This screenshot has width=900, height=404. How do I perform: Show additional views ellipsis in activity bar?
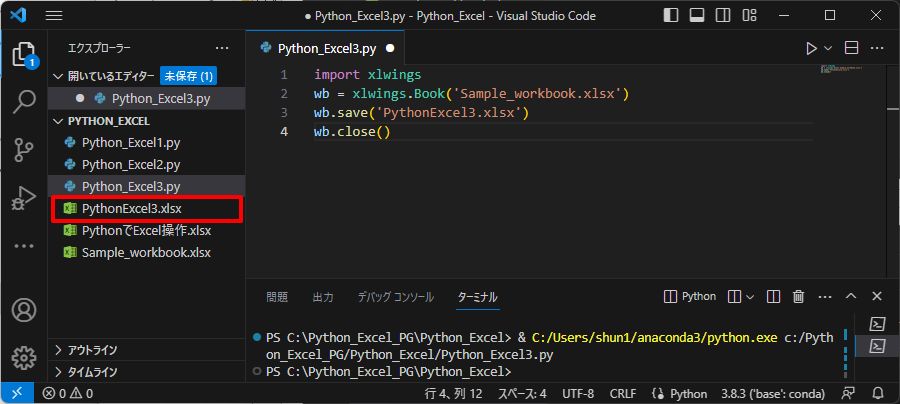(x=24, y=246)
